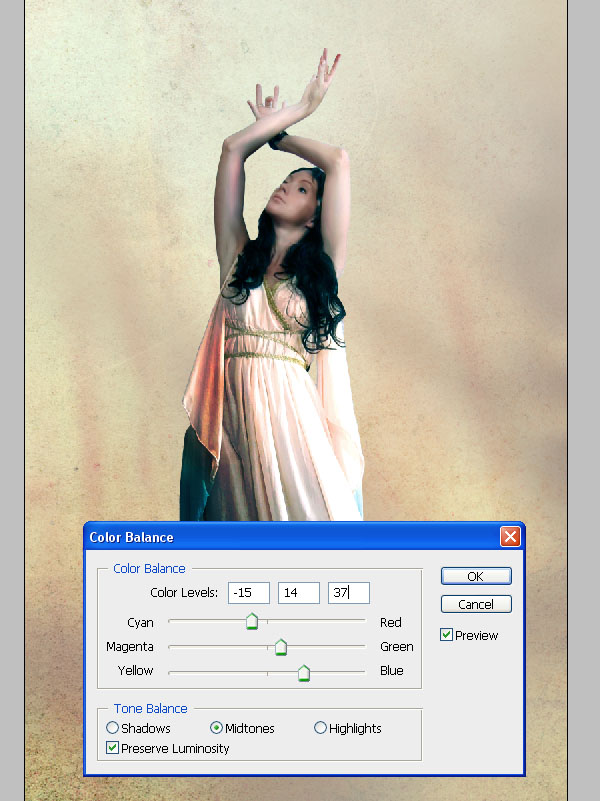Screen dimensions: 600x801
Task: Click OK in Color Balance dialog
Action: point(476,576)
